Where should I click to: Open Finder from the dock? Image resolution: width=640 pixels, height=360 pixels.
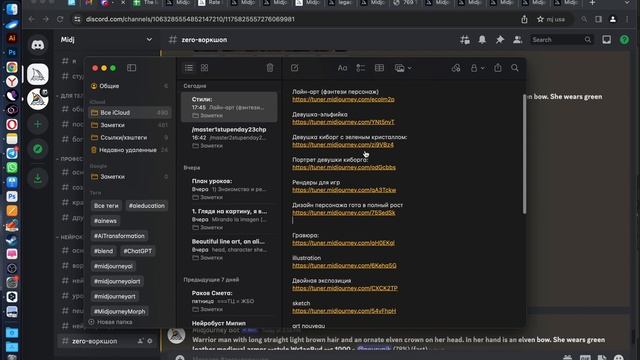point(12,9)
